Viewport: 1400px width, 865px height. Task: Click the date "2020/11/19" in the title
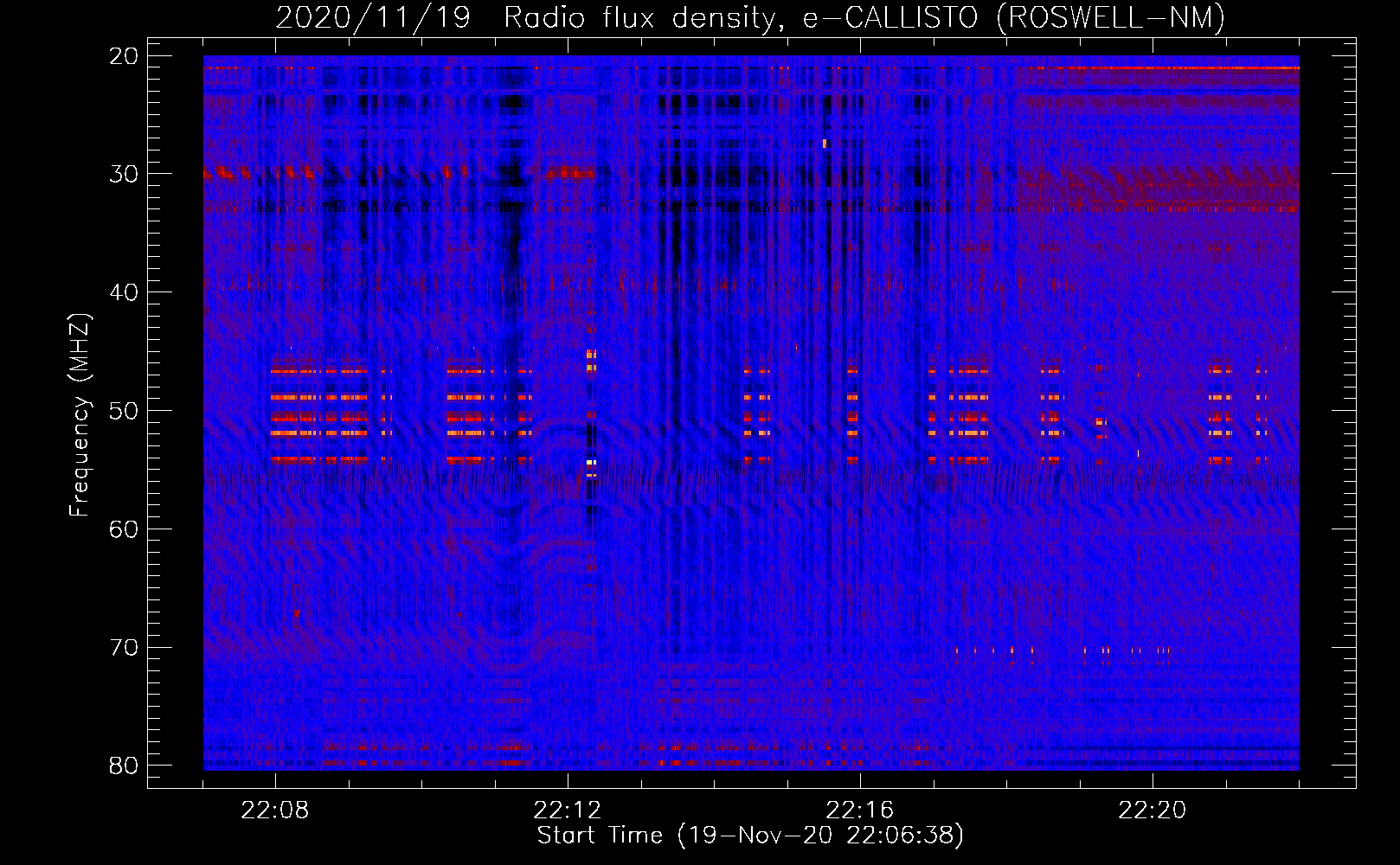click(373, 17)
